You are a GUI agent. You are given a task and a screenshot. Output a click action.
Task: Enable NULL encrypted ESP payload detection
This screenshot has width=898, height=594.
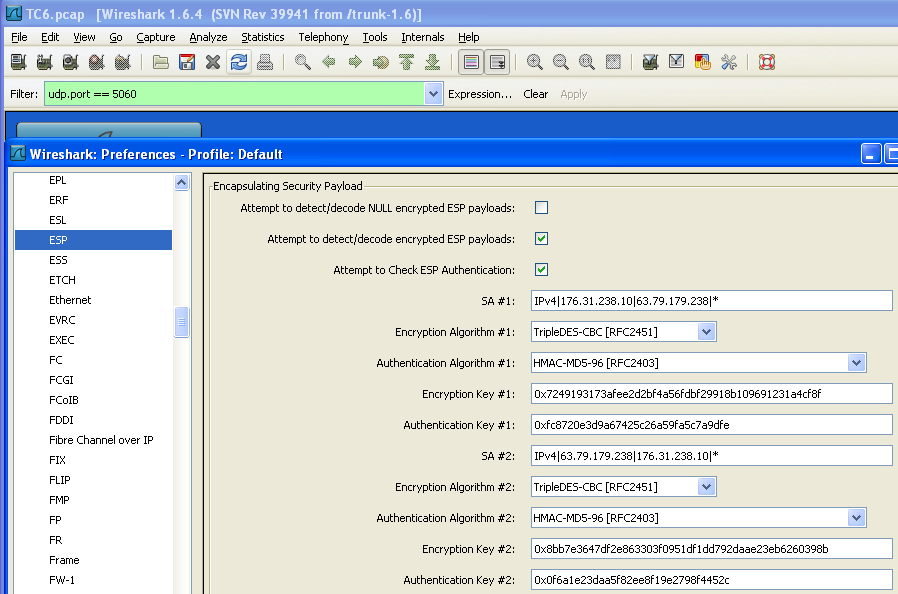click(x=541, y=207)
